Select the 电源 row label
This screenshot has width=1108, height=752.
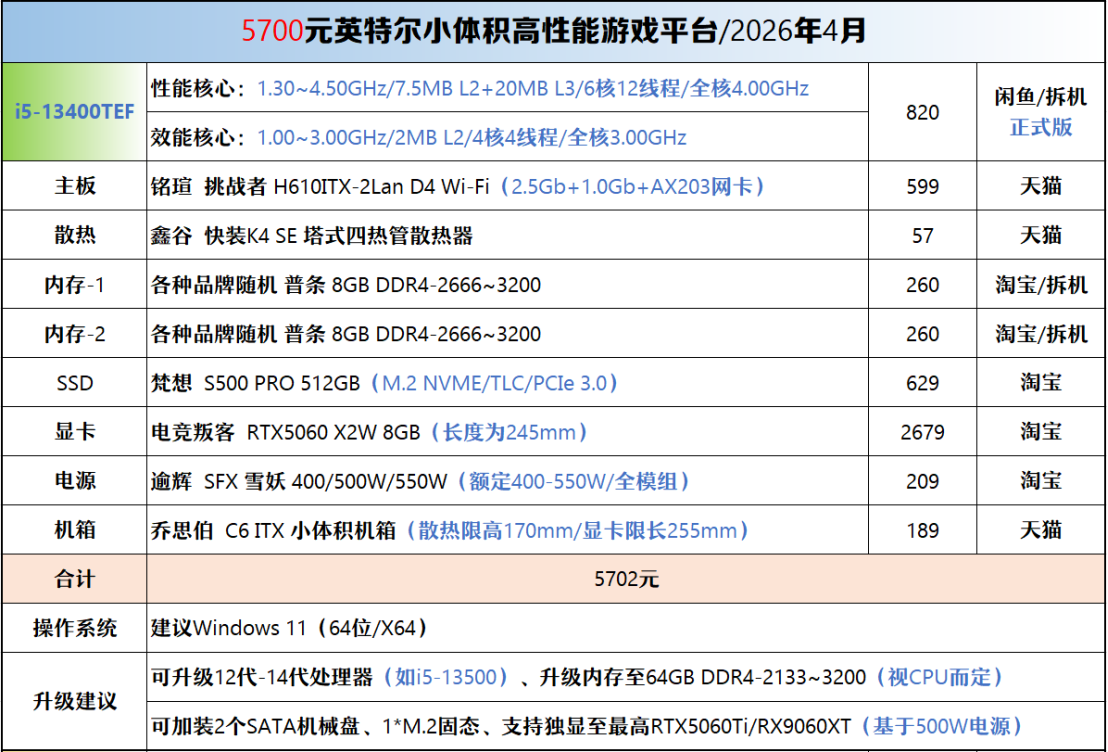[74, 481]
